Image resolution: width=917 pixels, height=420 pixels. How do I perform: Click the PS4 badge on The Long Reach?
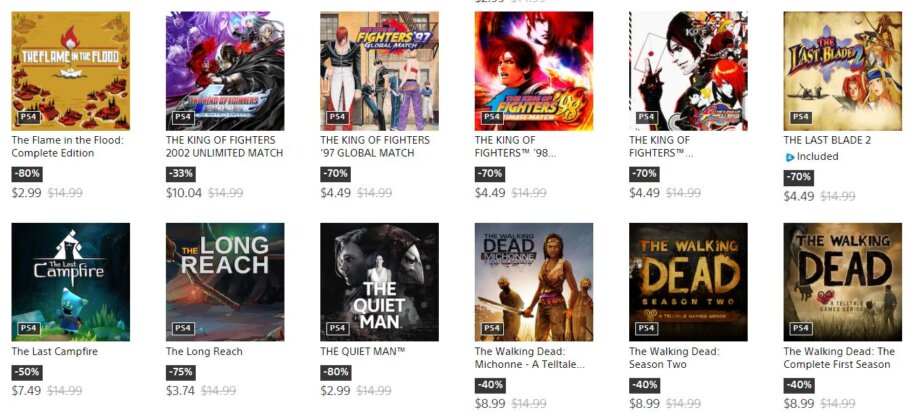(x=183, y=328)
